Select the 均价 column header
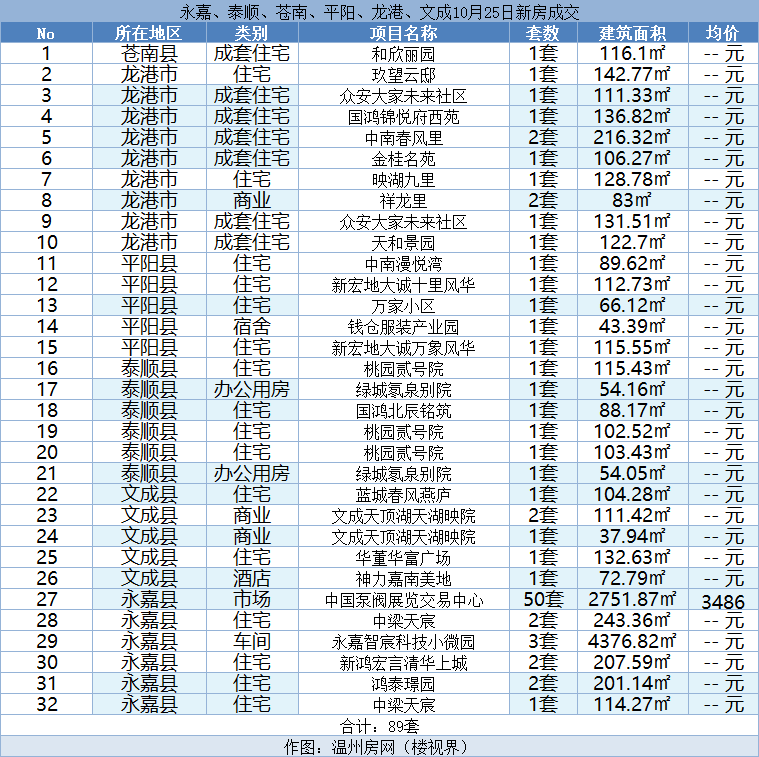Image resolution: width=759 pixels, height=757 pixels. pyautogui.click(x=723, y=32)
